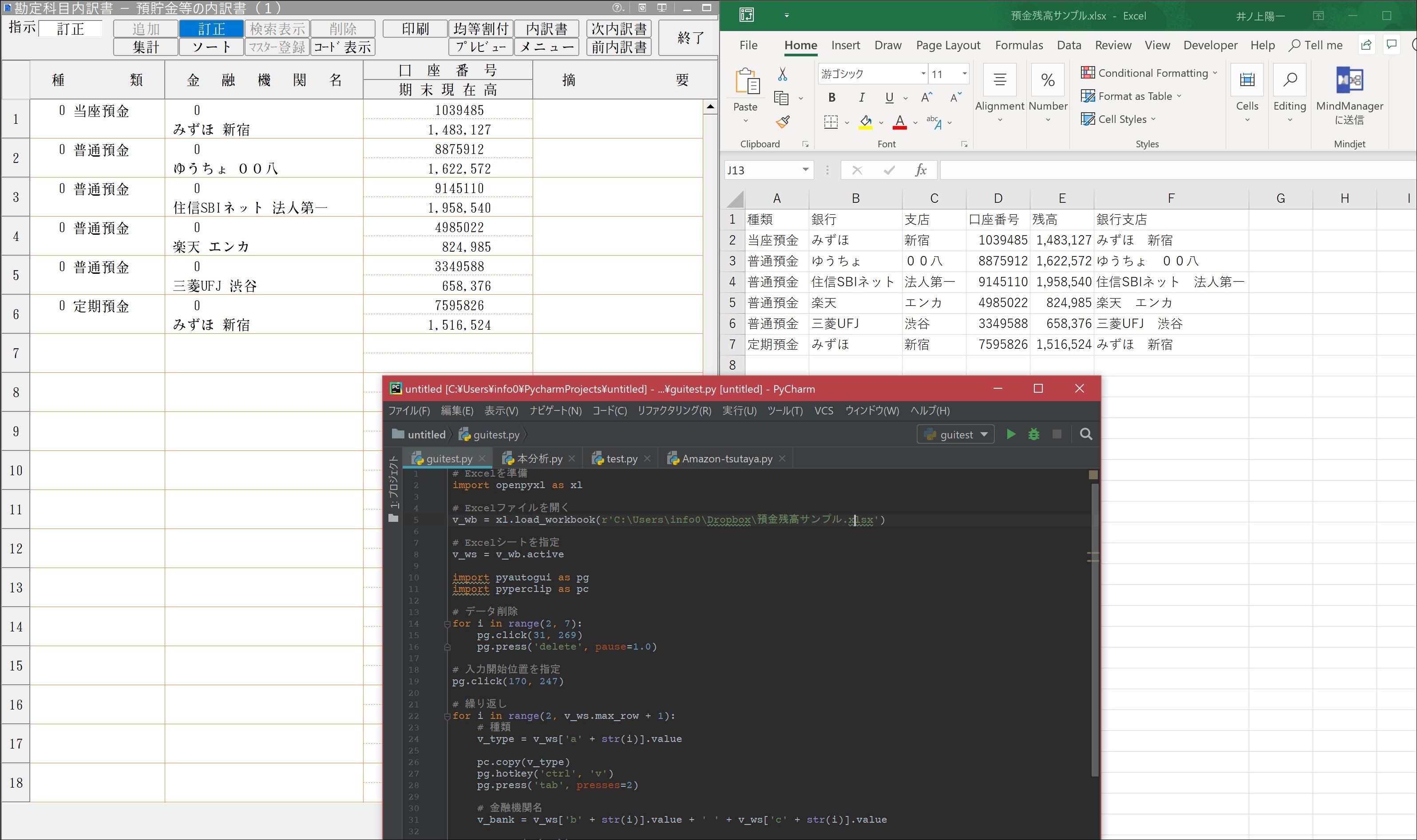
Task: Toggle Italic formatting in Excel
Action: click(x=862, y=97)
